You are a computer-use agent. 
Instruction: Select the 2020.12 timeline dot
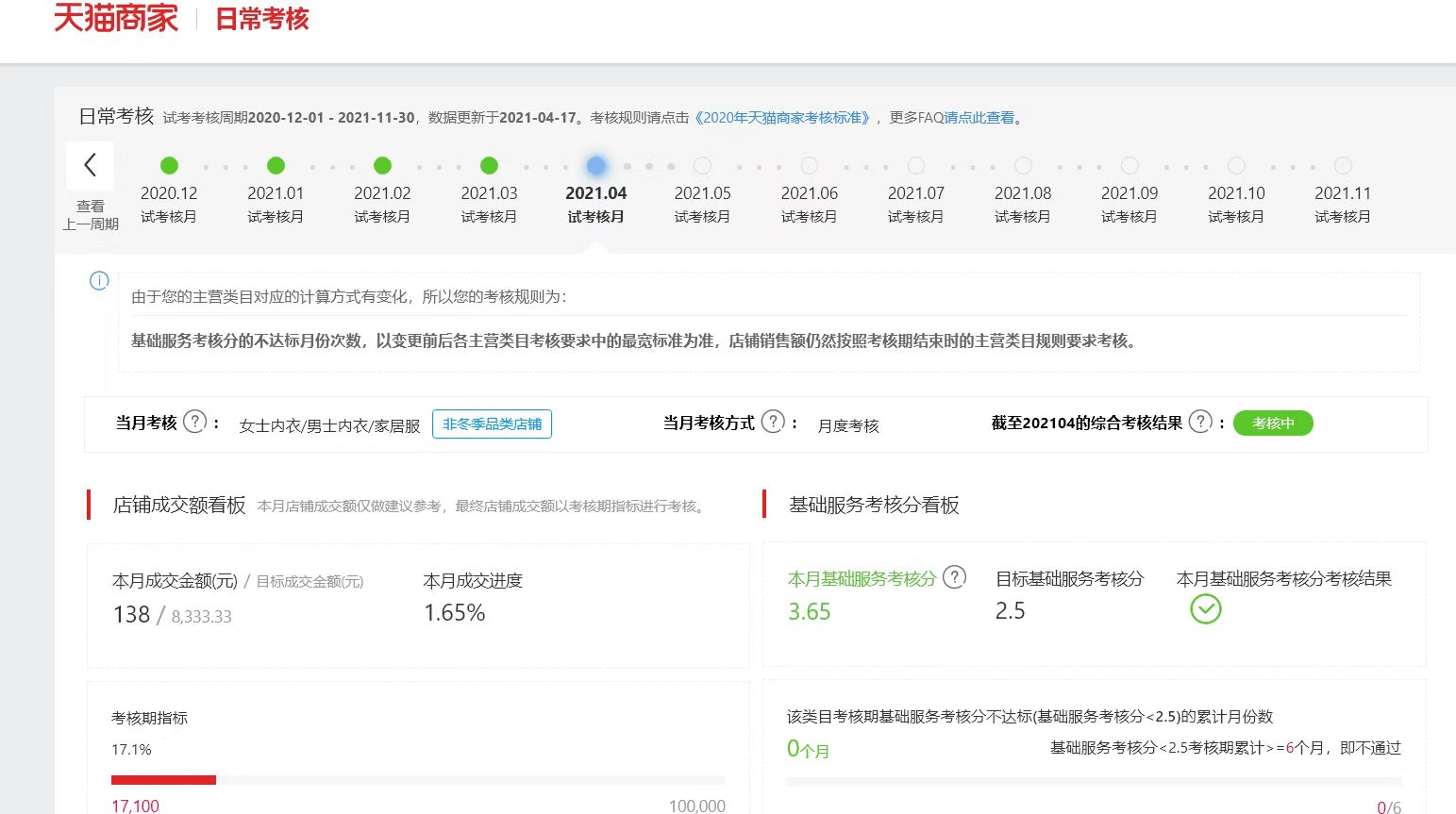(169, 166)
